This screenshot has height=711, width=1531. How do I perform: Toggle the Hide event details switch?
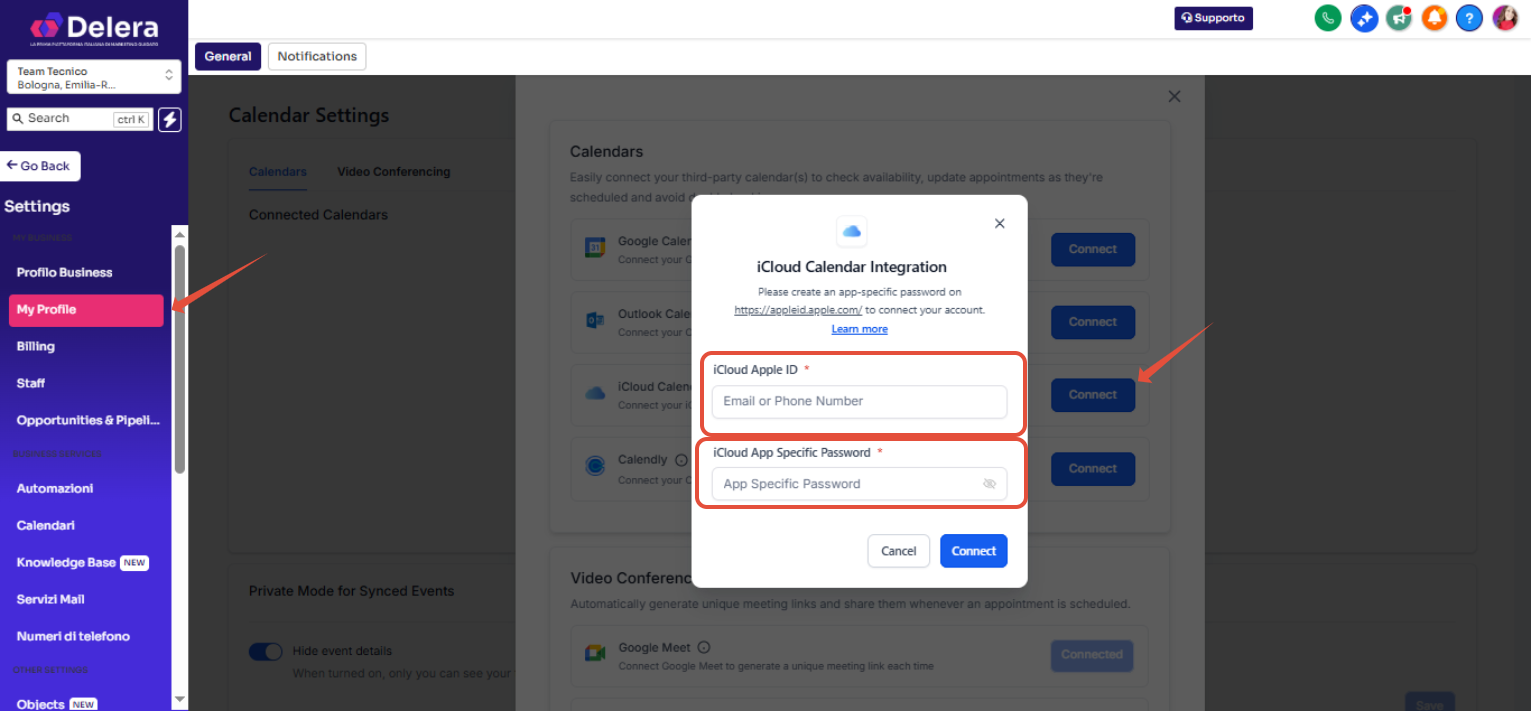[x=266, y=651]
